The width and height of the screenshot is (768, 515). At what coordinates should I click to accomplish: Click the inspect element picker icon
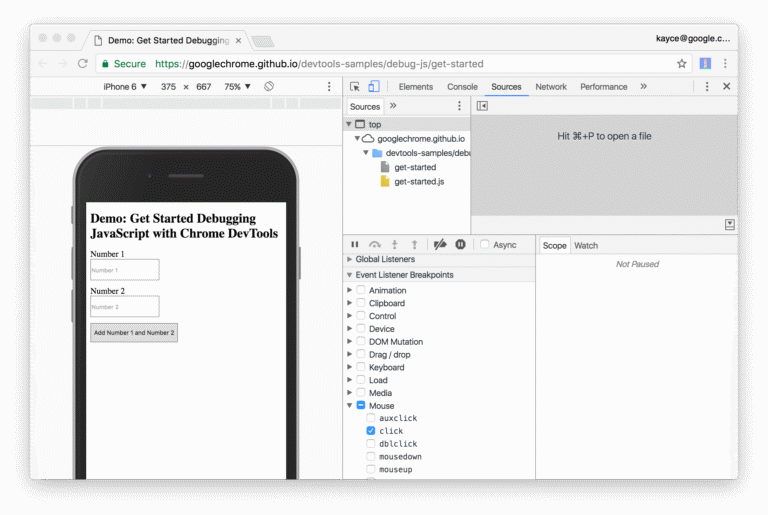click(355, 87)
